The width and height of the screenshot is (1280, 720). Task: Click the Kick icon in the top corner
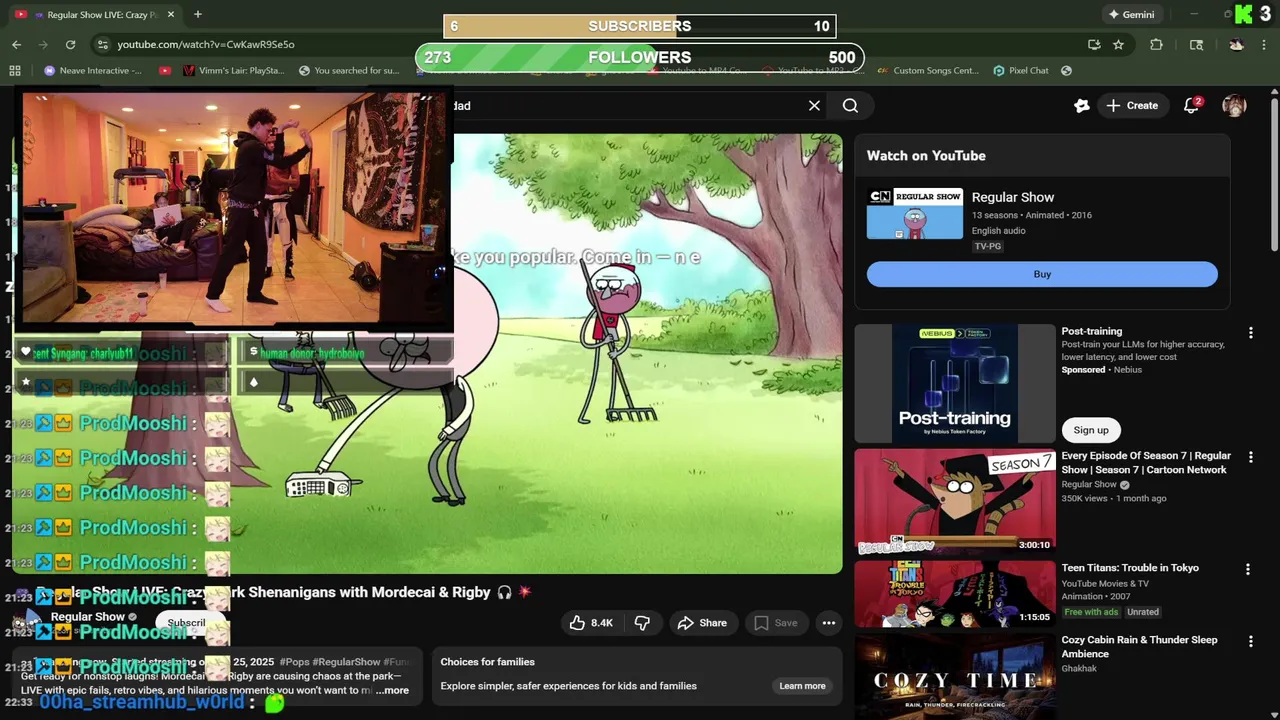point(1244,14)
